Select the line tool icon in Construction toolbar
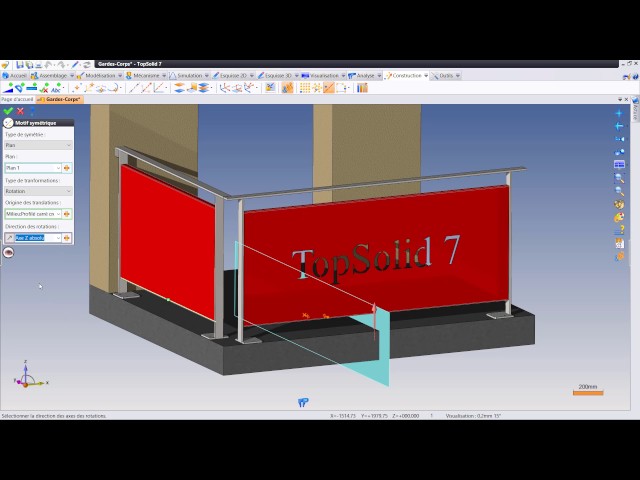The image size is (640, 480). [x=133, y=88]
